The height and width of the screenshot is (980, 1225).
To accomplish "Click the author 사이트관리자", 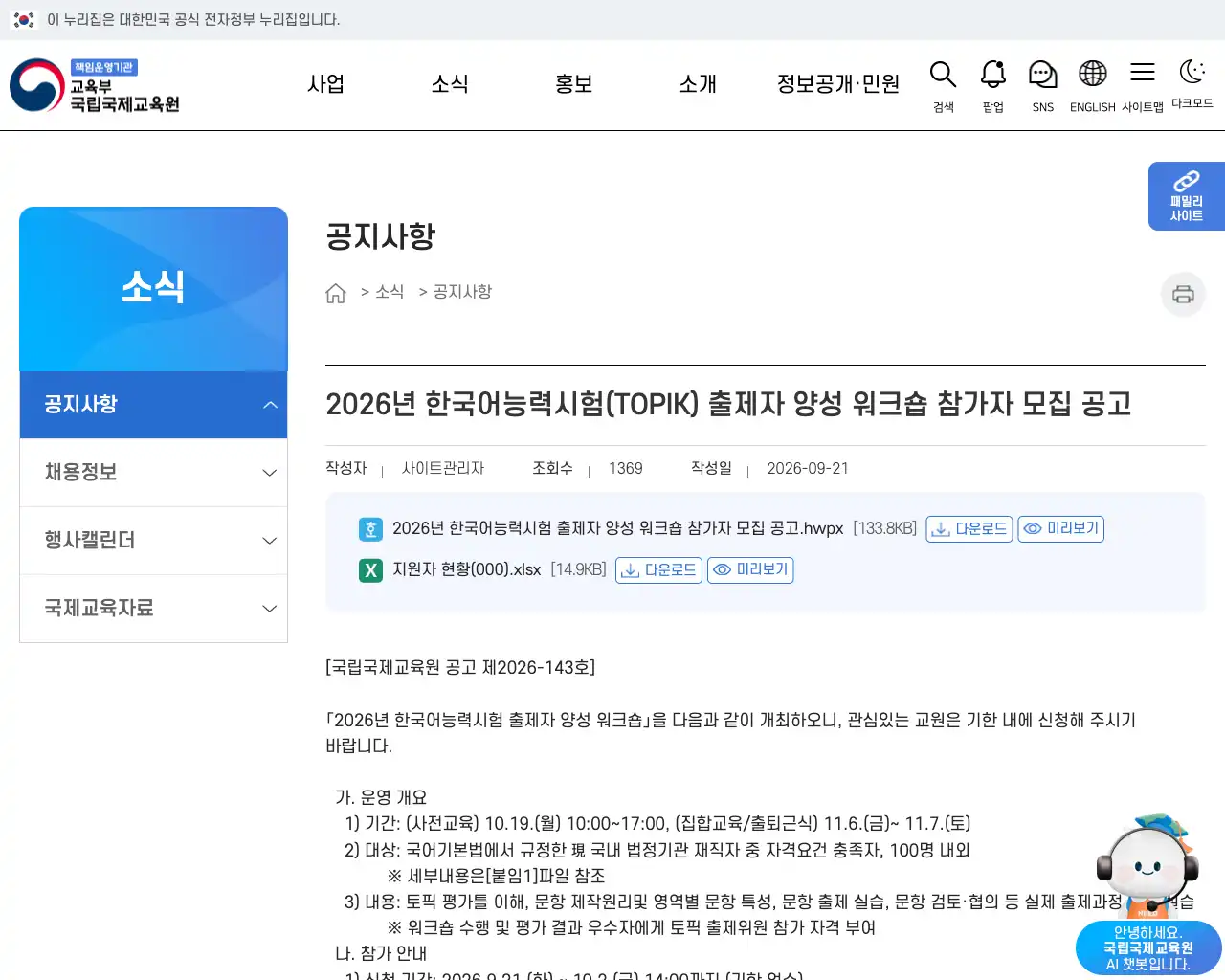I will [x=443, y=469].
